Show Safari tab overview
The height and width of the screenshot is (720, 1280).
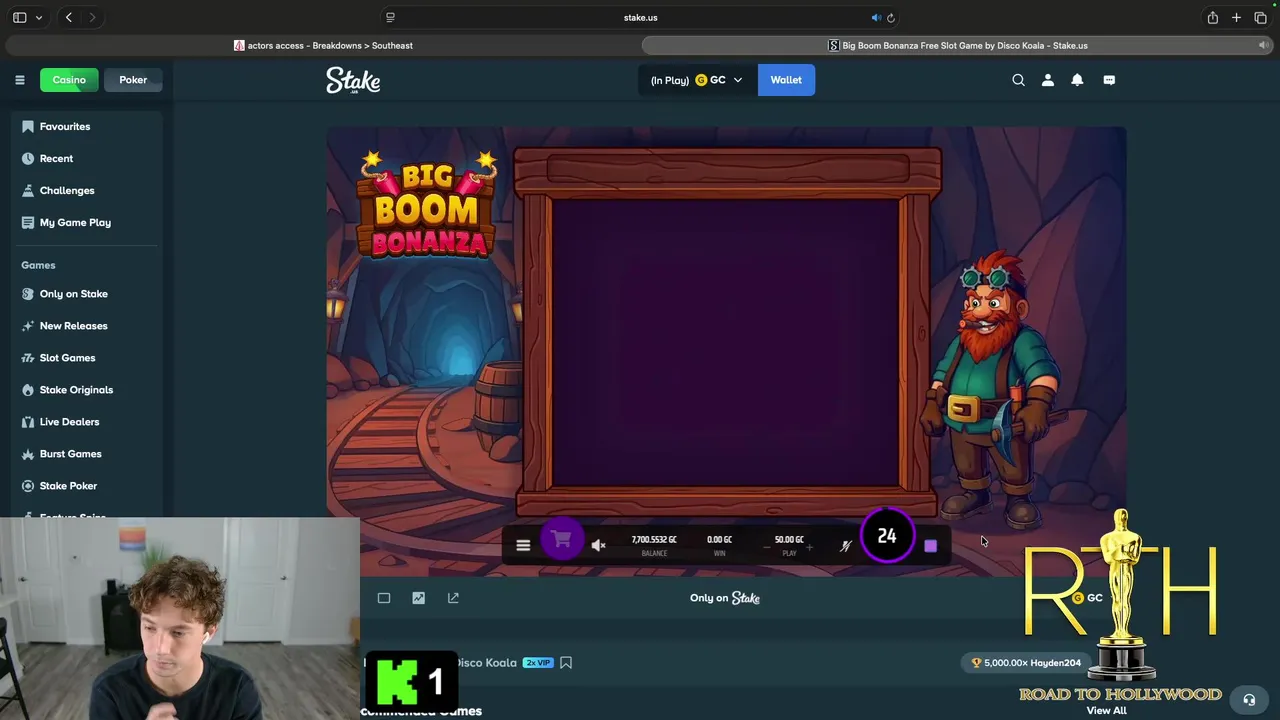coord(1260,17)
